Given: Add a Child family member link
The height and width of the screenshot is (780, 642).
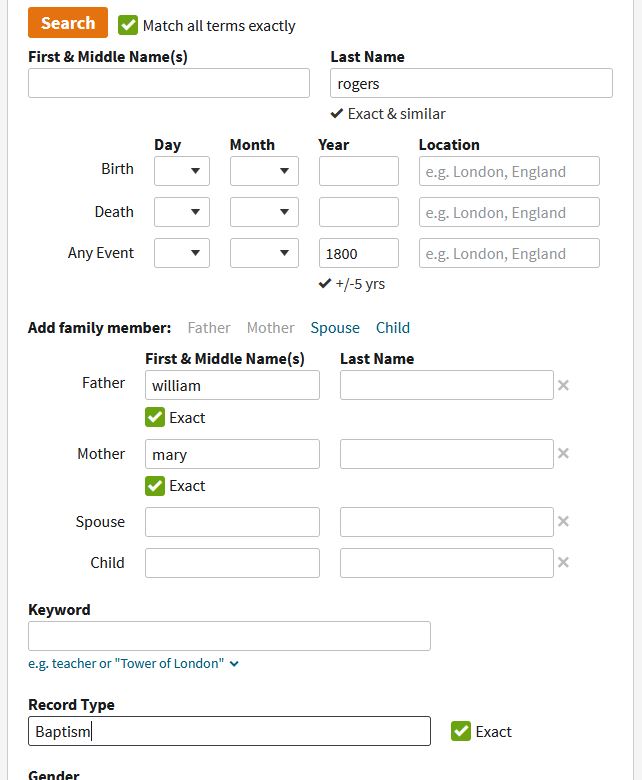Looking at the screenshot, I should click(393, 328).
